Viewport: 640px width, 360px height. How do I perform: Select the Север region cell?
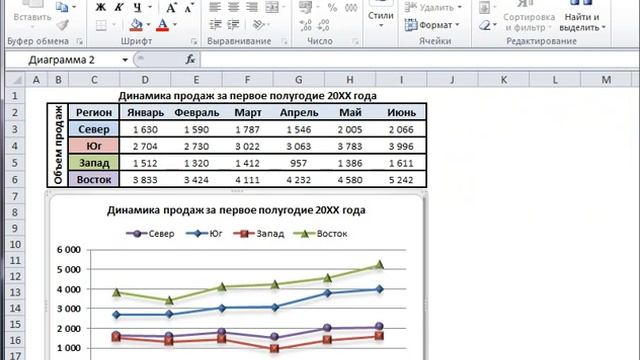click(x=94, y=129)
